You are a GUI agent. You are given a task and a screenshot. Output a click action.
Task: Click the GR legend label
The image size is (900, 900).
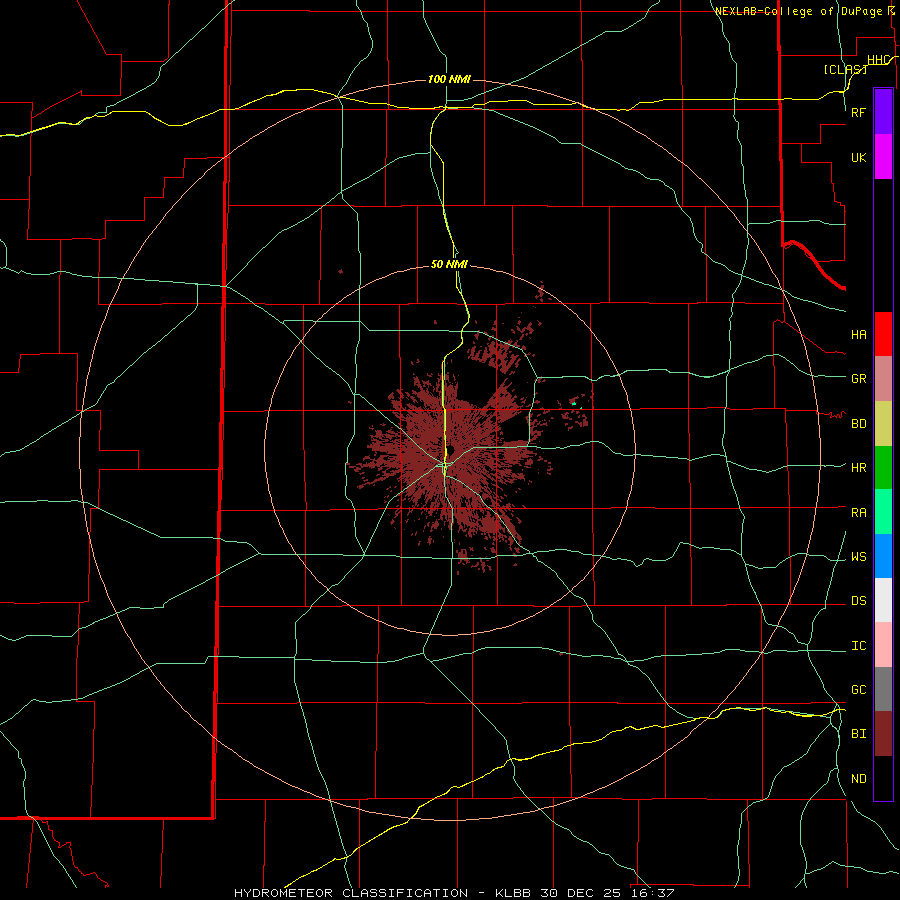pos(859,379)
